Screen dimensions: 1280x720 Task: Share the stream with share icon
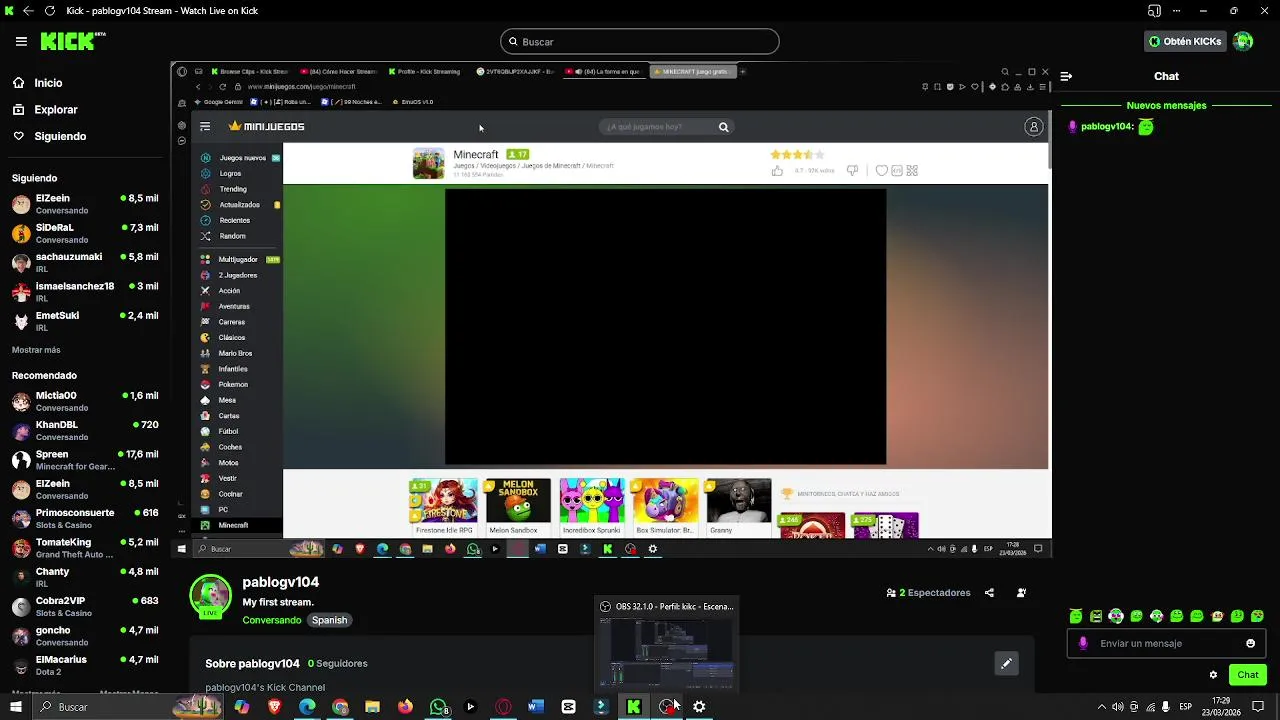point(989,593)
